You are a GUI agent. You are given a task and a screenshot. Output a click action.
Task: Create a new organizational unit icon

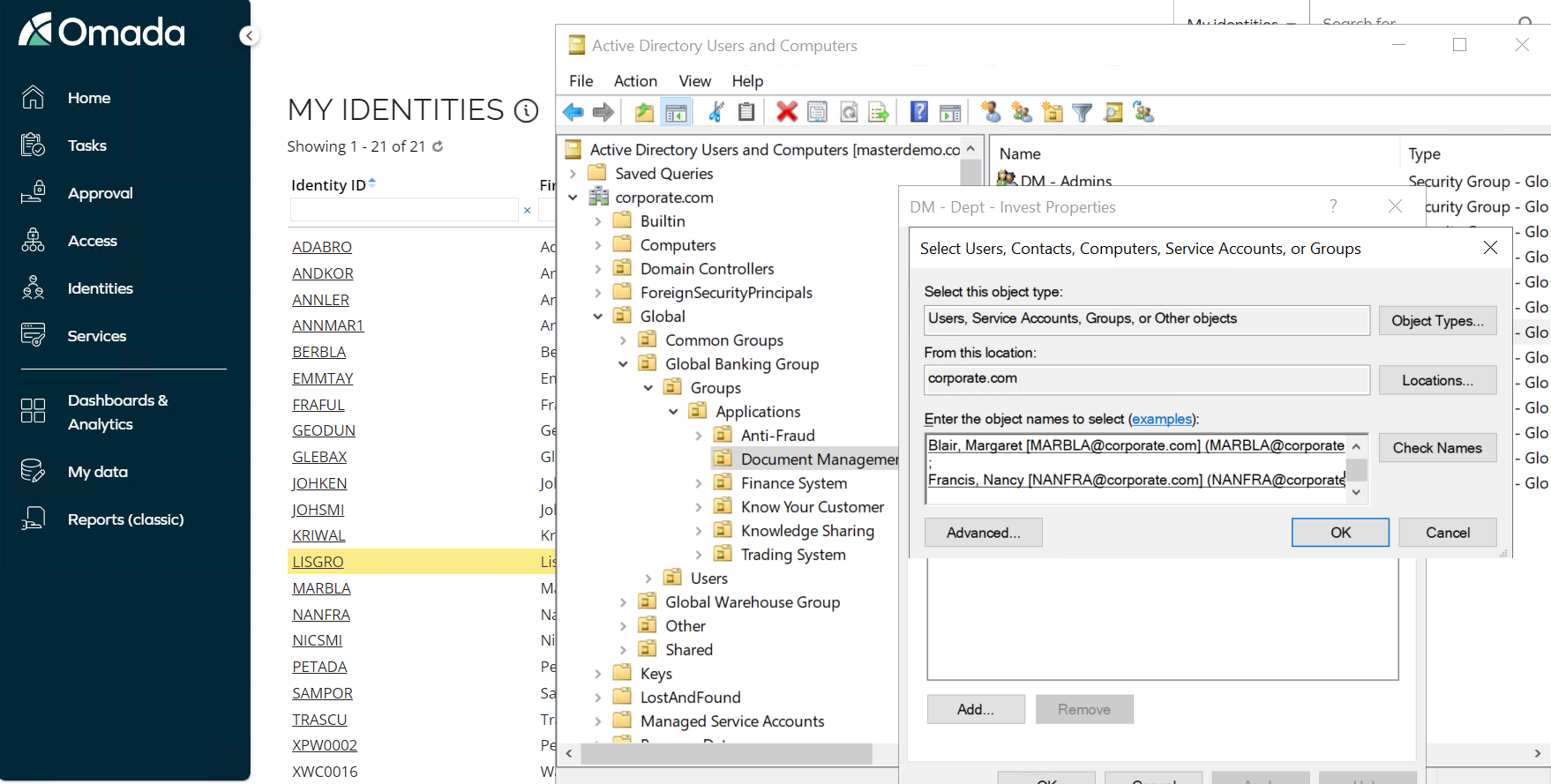pyautogui.click(x=1053, y=112)
